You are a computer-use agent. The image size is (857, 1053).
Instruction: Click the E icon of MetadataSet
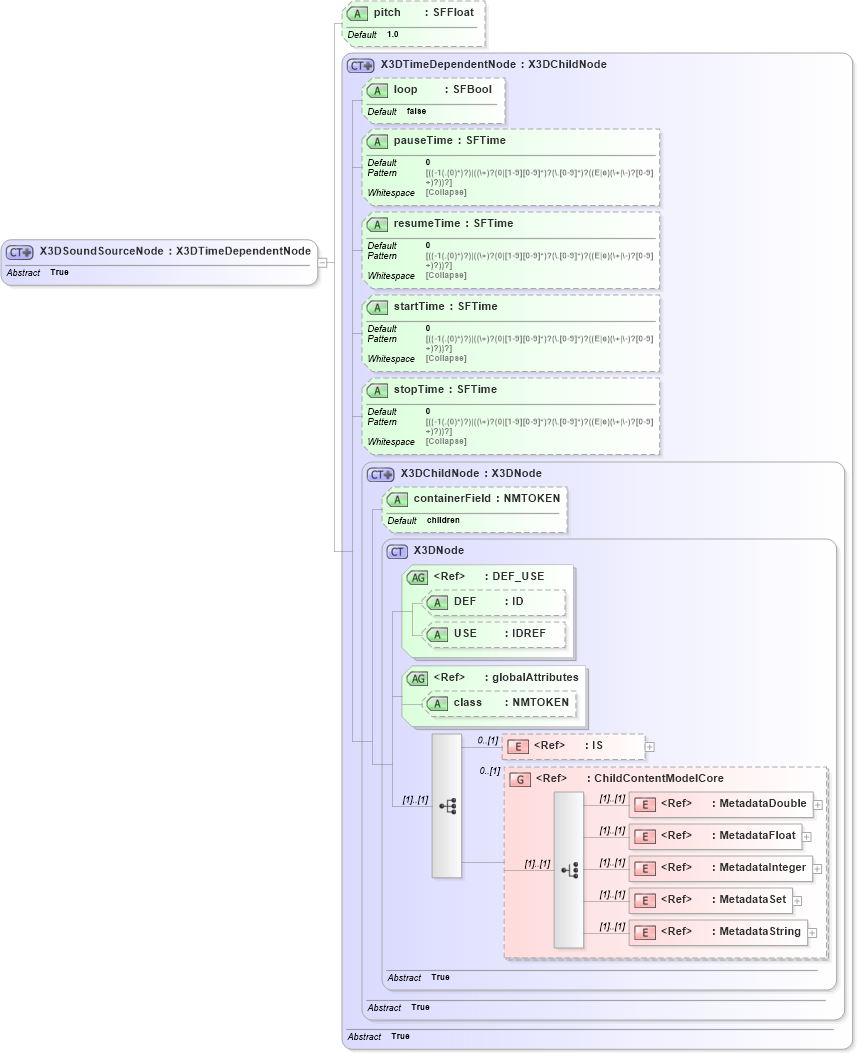coord(645,901)
